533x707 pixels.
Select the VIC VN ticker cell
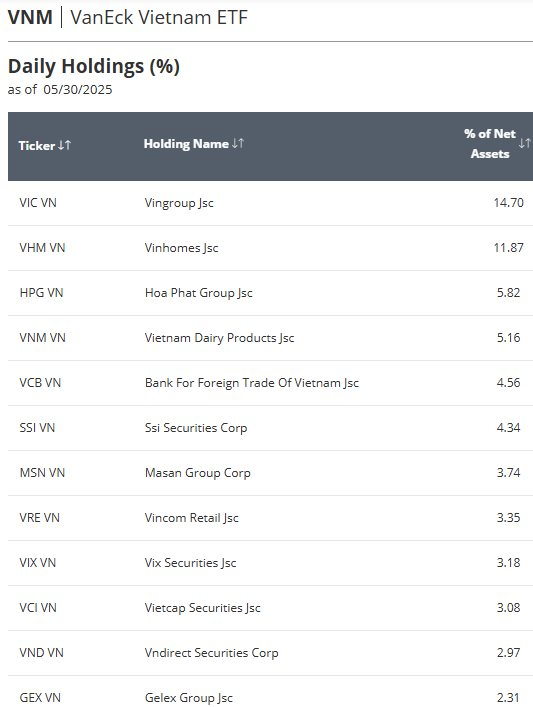click(38, 202)
